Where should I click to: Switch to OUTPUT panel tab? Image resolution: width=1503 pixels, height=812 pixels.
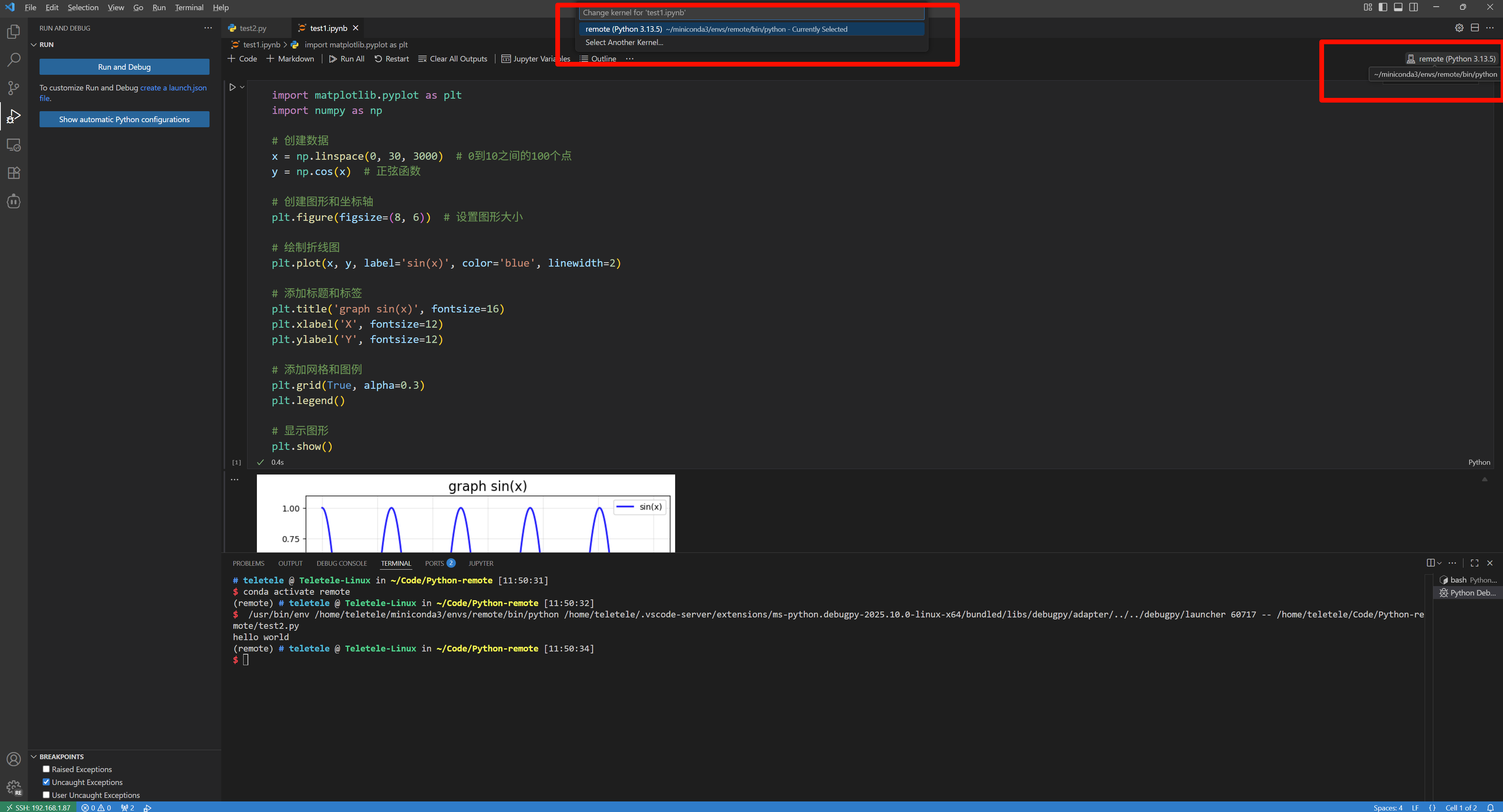click(x=291, y=563)
